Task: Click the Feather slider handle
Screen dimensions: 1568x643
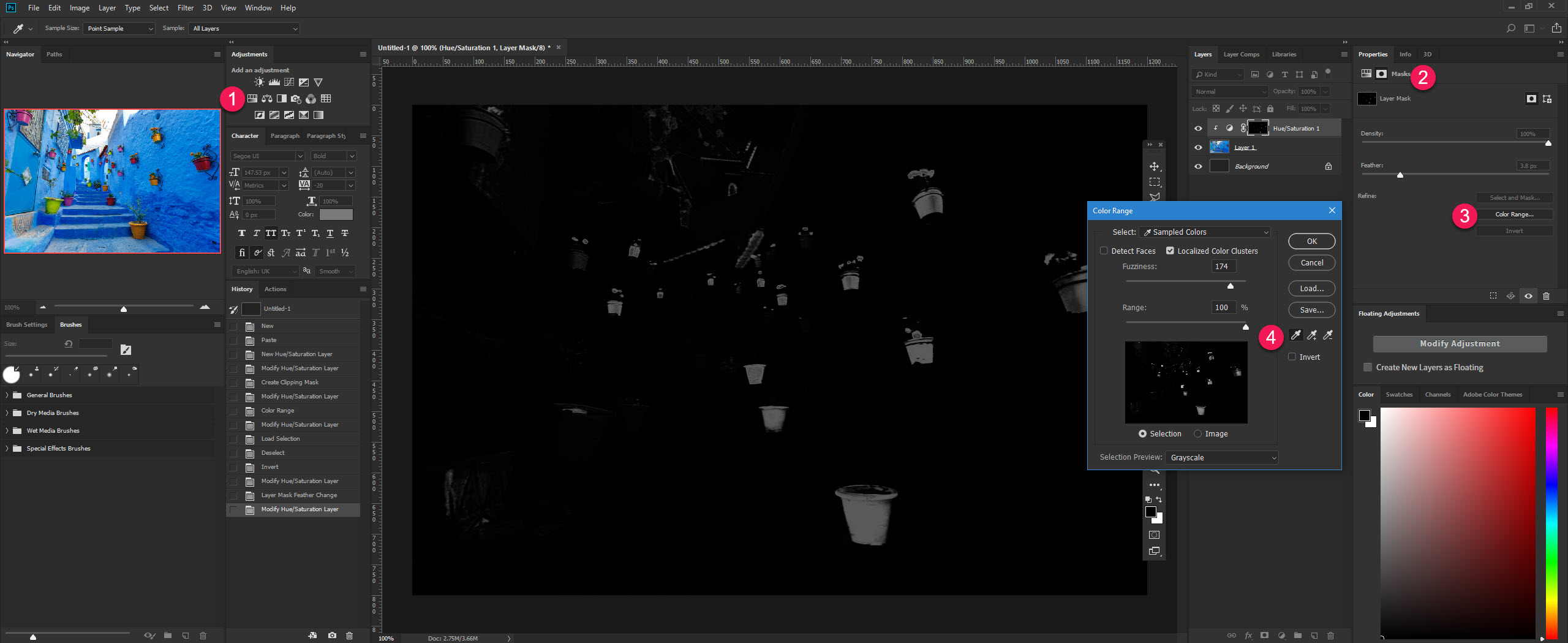Action: coord(1400,175)
